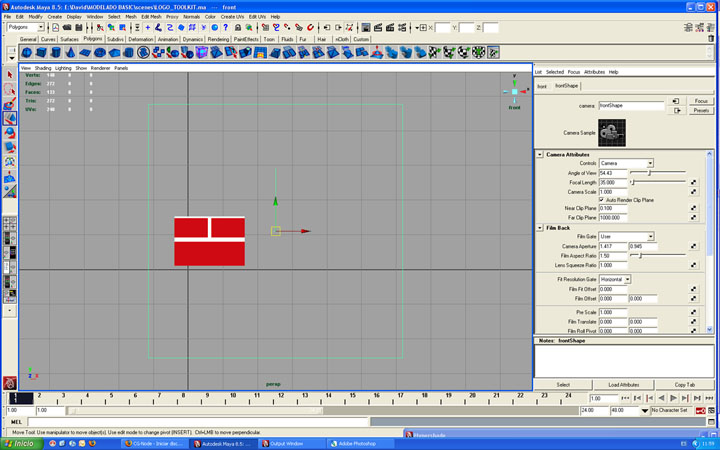This screenshot has height=450, width=720.
Task: Click the save scene icon in the status line
Action: pos(79,28)
